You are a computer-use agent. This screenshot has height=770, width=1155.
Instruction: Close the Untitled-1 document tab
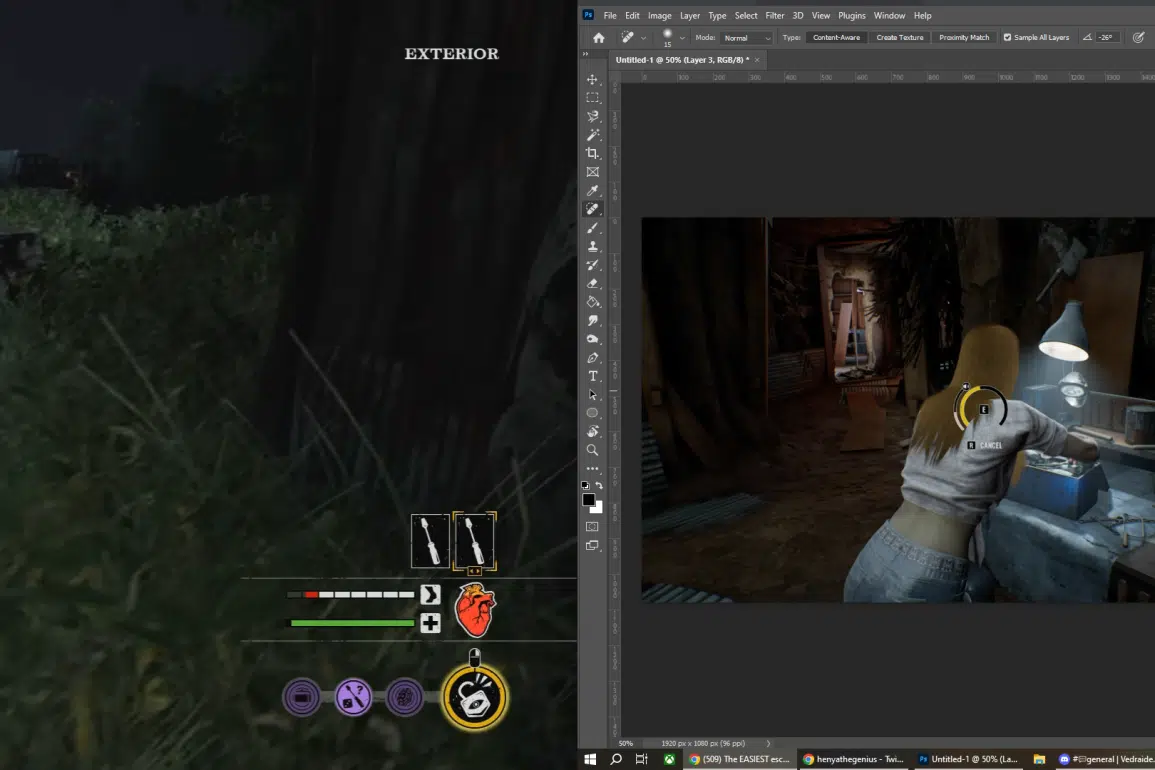[x=756, y=60]
